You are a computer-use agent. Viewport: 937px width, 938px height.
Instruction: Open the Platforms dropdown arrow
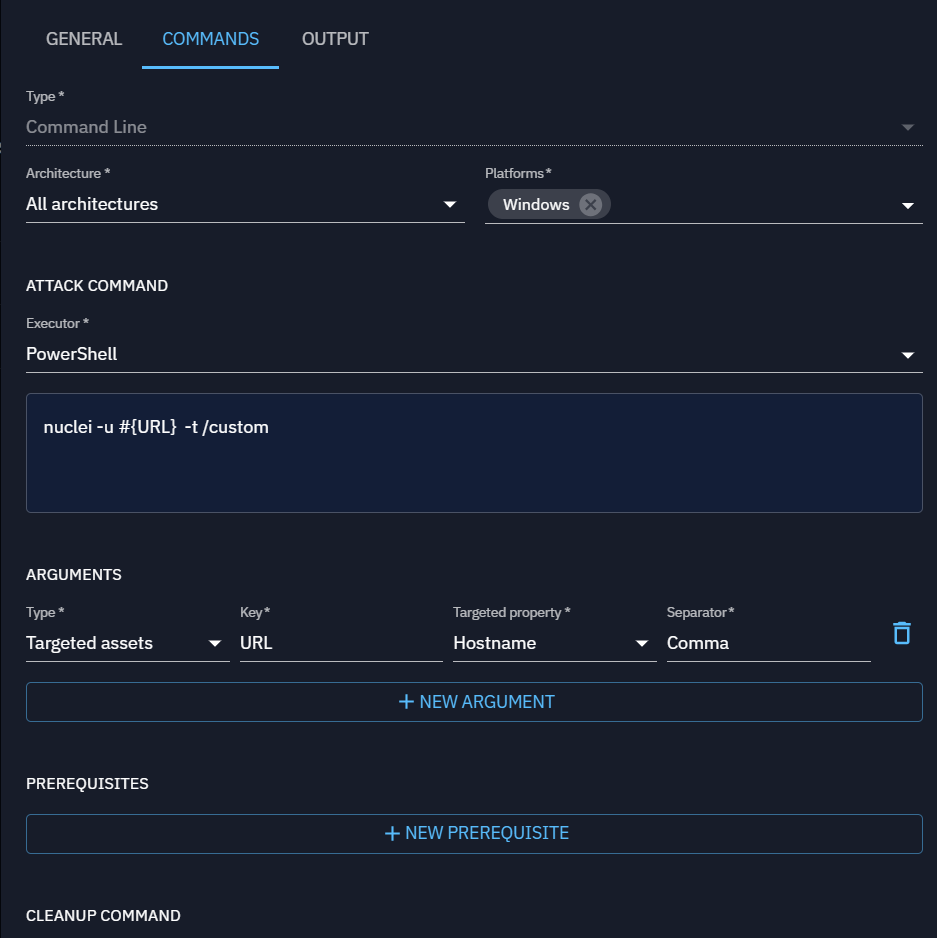tap(907, 205)
